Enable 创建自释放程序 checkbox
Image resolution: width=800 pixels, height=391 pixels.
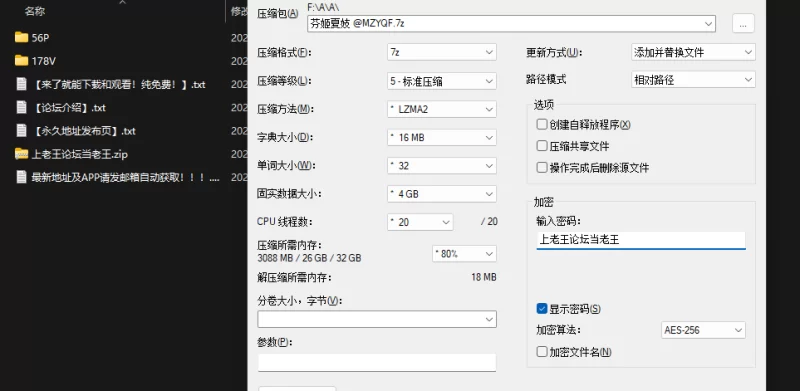(x=542, y=124)
